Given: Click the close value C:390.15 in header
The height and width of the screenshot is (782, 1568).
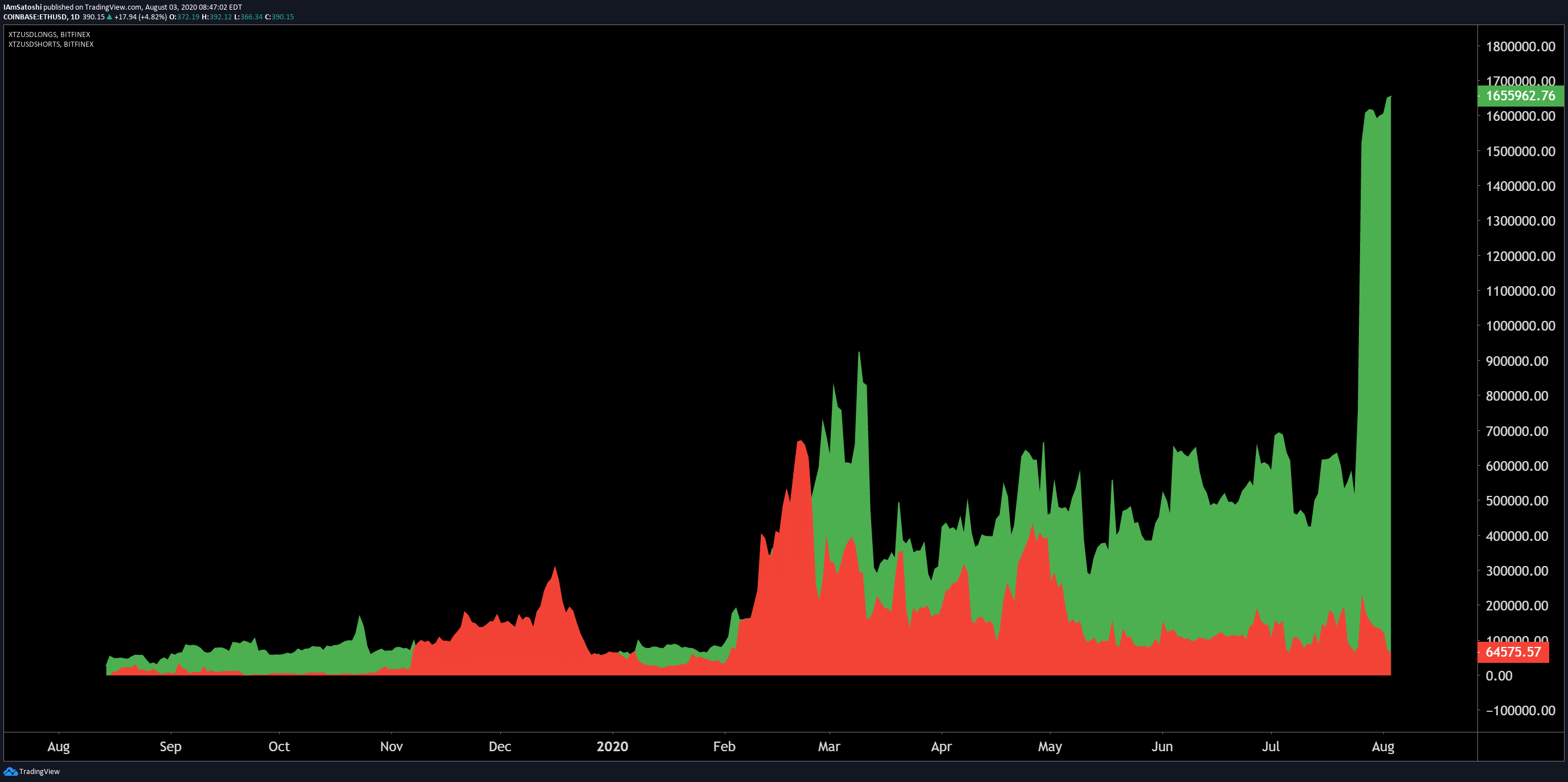Looking at the screenshot, I should coord(279,17).
